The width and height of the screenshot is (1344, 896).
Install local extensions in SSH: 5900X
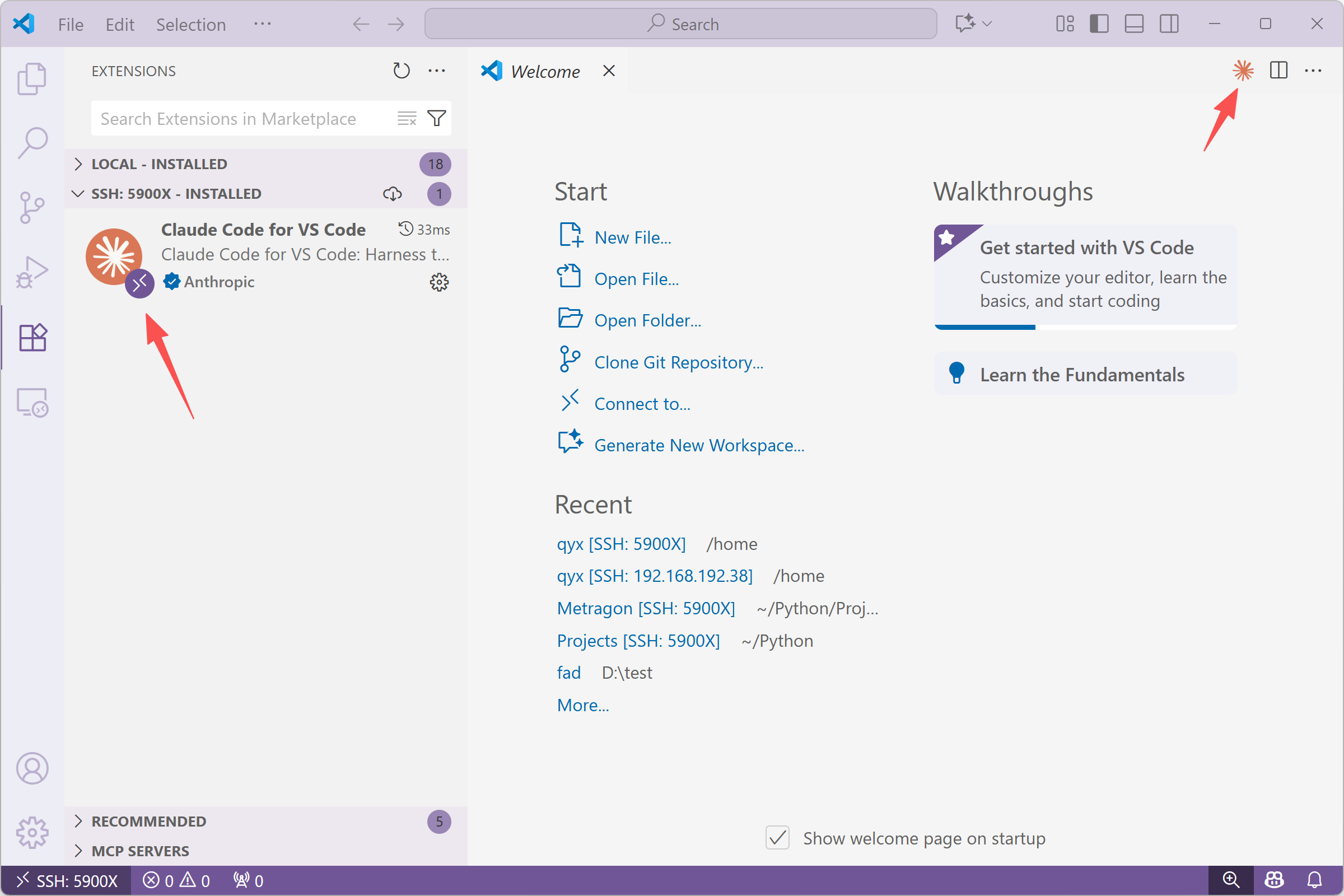pyautogui.click(x=392, y=194)
